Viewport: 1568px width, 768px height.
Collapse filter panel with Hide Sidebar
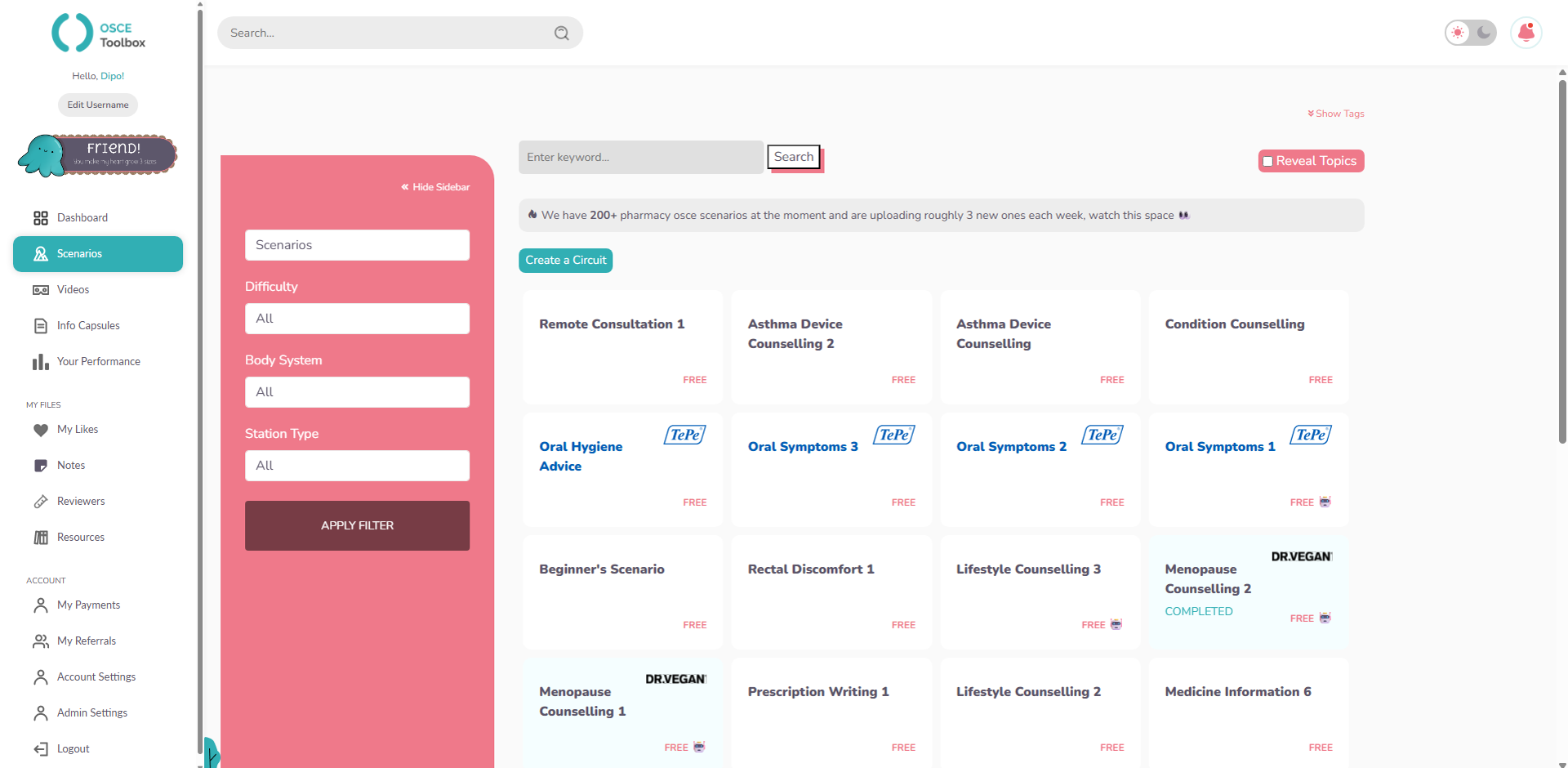pos(435,187)
